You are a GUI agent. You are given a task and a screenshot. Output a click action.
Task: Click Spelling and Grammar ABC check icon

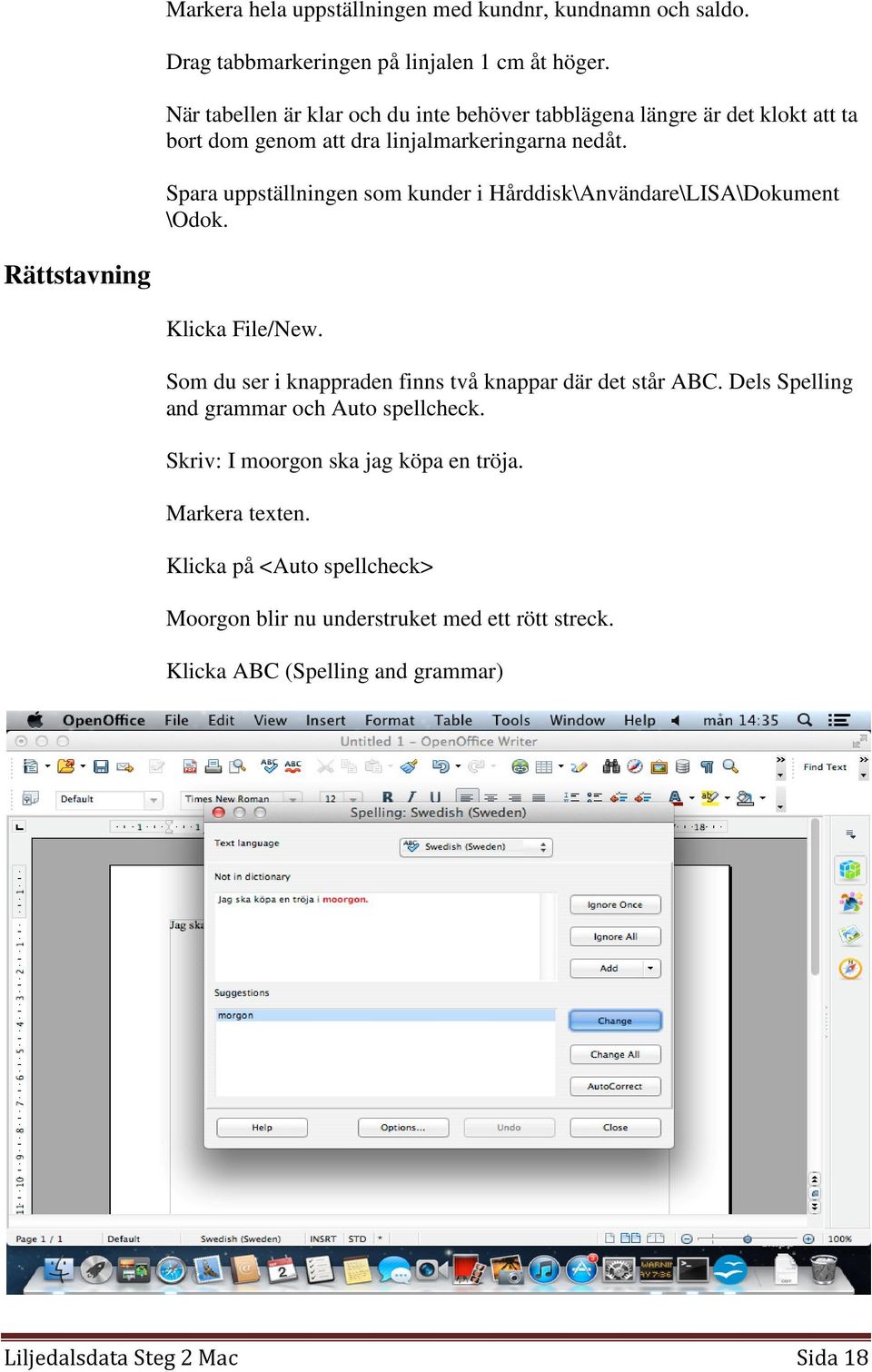[270, 766]
